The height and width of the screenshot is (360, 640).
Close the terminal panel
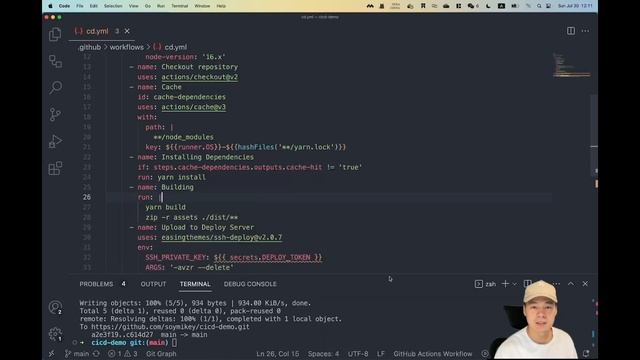tap(585, 284)
